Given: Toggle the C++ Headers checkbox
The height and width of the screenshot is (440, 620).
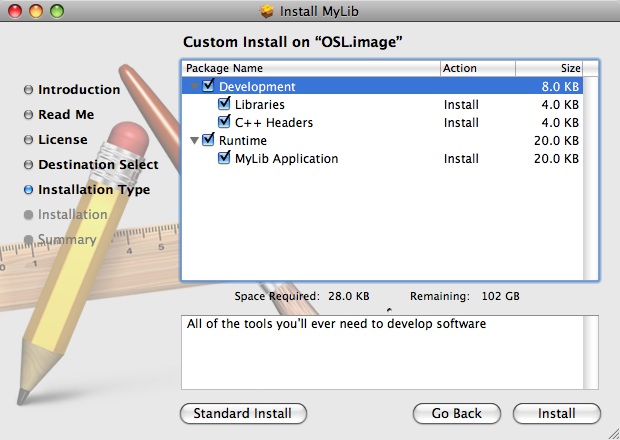Looking at the screenshot, I should (224, 122).
